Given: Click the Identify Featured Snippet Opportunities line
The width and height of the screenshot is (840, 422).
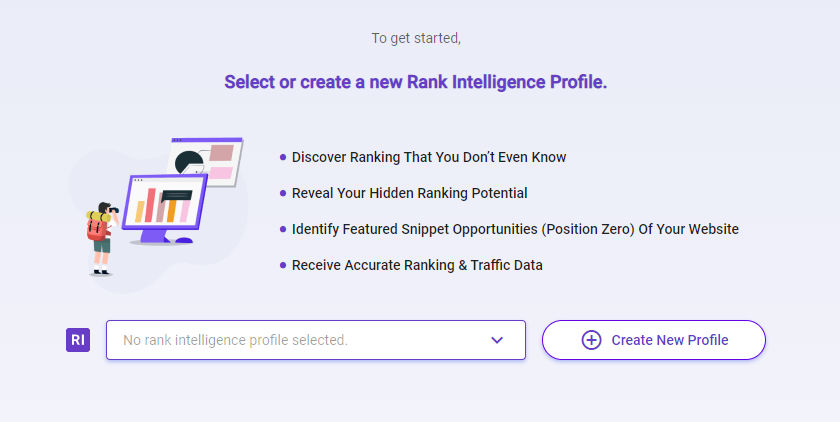Looking at the screenshot, I should click(x=515, y=229).
